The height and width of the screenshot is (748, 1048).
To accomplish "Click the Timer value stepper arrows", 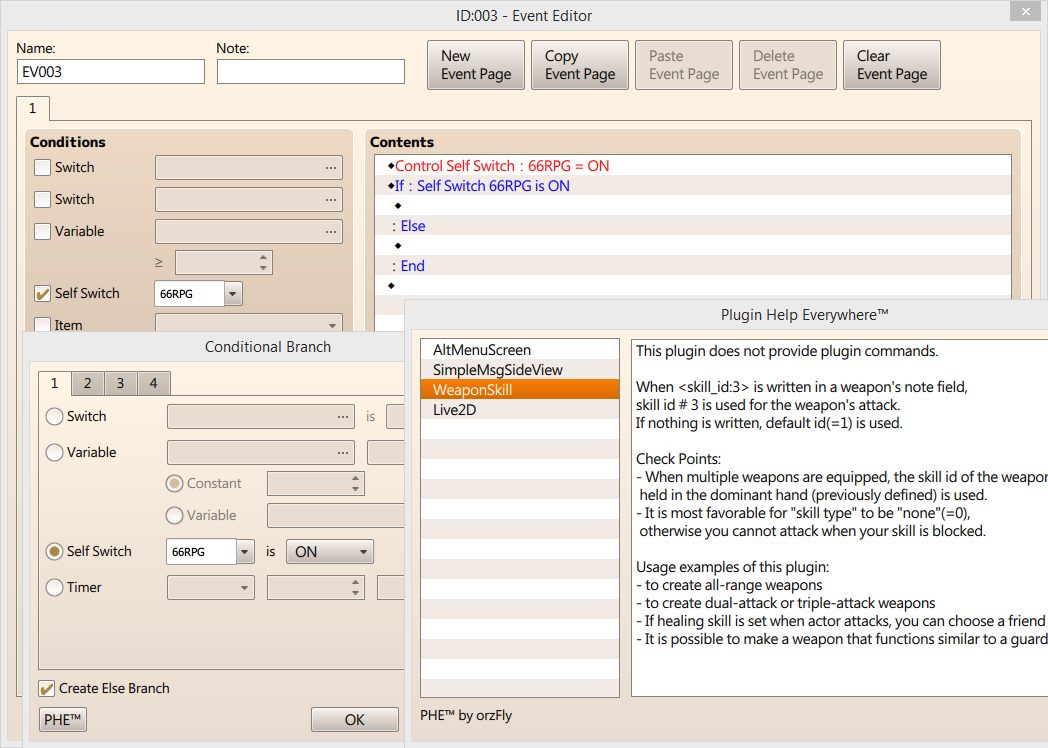I will click(x=356, y=588).
